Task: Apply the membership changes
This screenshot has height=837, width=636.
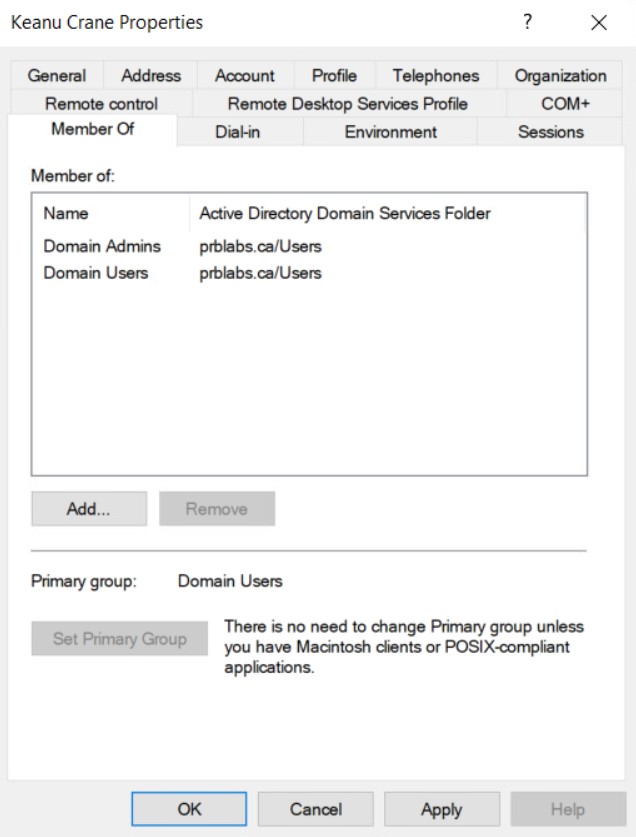Action: point(441,809)
